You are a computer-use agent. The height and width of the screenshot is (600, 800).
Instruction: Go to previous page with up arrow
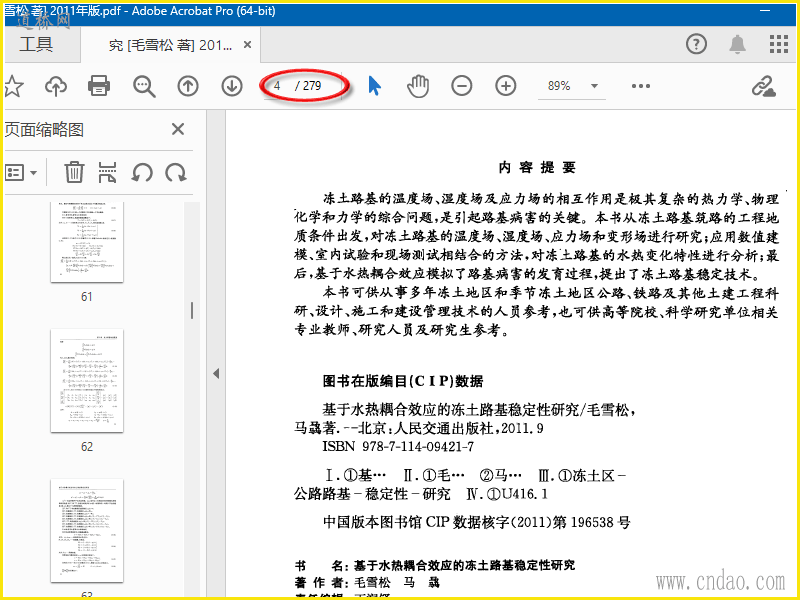pos(188,86)
